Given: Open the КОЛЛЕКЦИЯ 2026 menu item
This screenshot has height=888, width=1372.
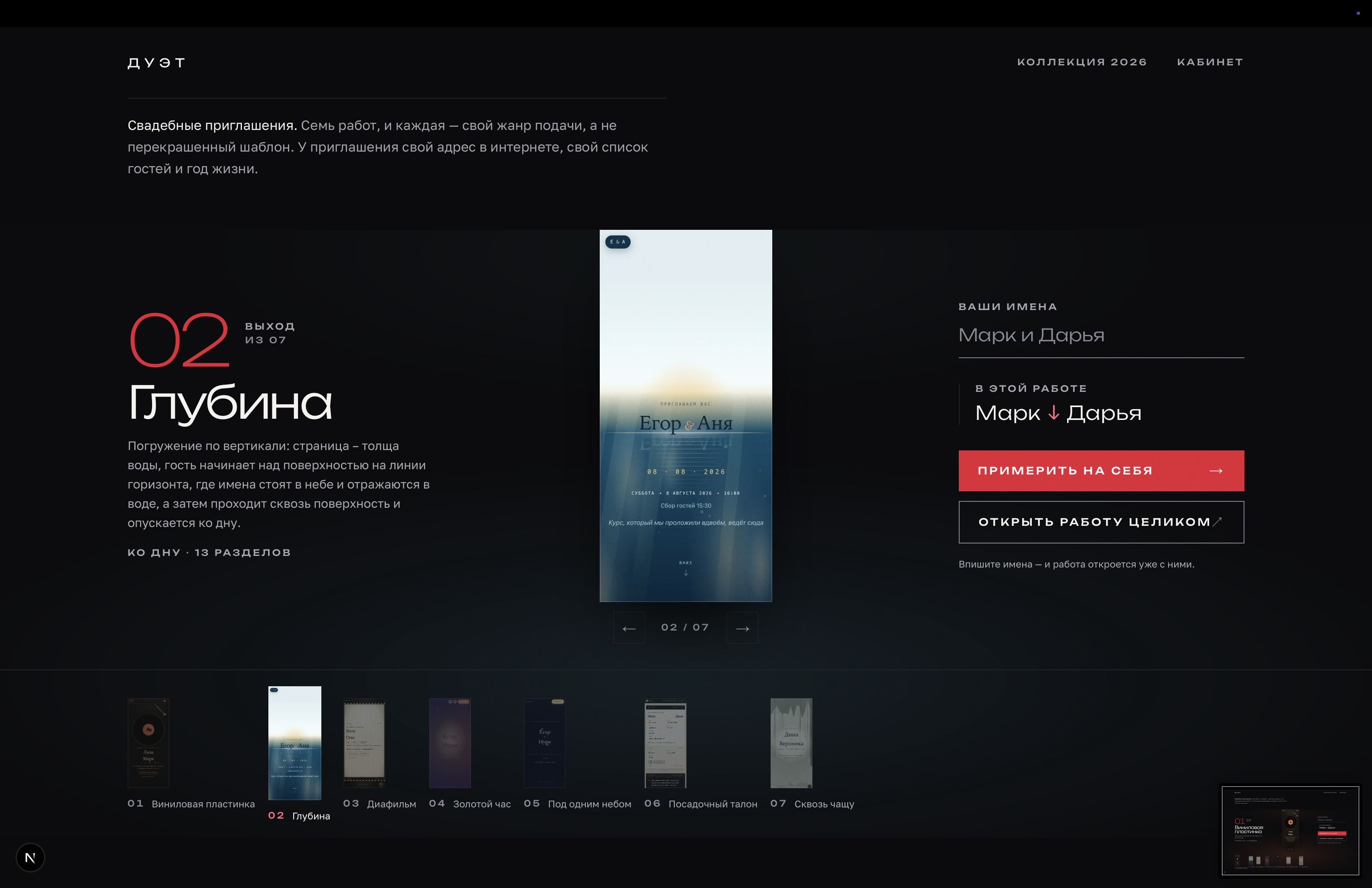Looking at the screenshot, I should [1082, 62].
